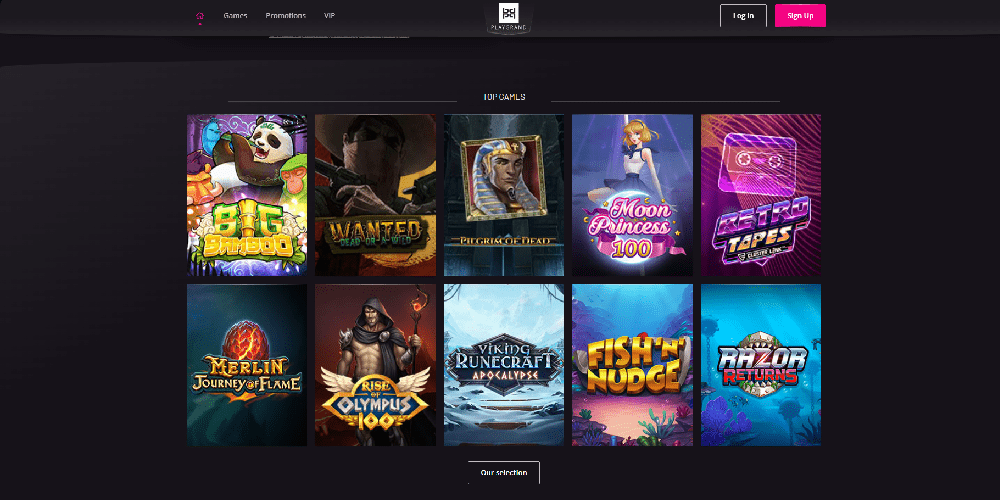1000x500 pixels.
Task: Click the Log In button
Action: coord(743,15)
